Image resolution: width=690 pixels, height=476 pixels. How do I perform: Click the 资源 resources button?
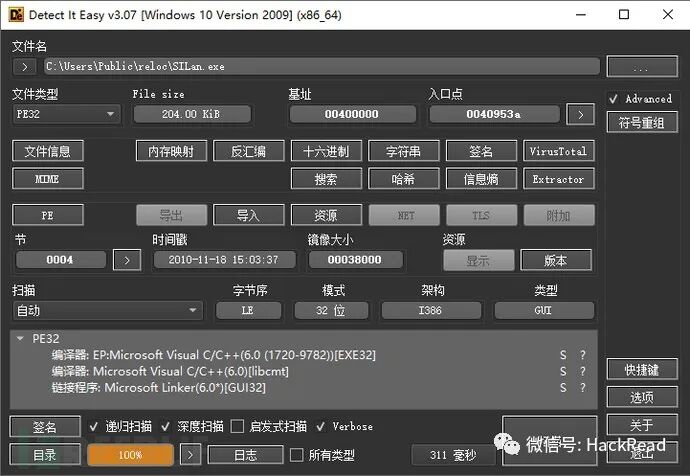coord(326,216)
